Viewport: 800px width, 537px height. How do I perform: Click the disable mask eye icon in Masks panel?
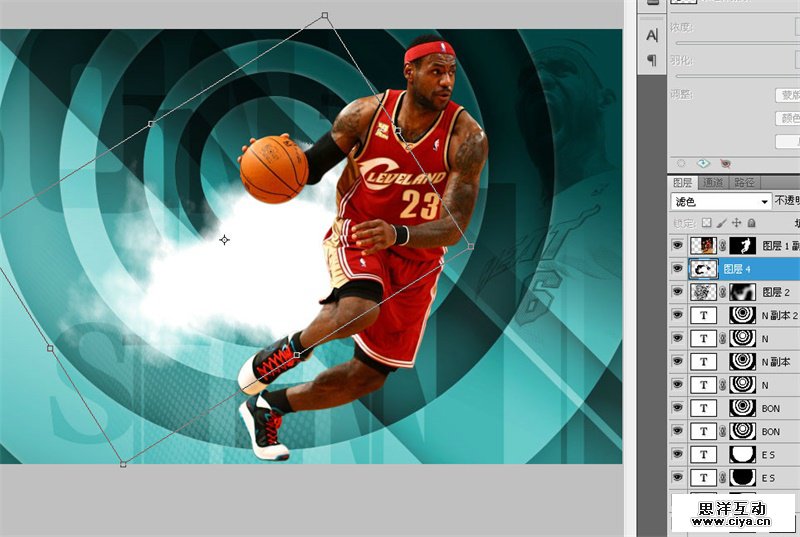coord(725,163)
